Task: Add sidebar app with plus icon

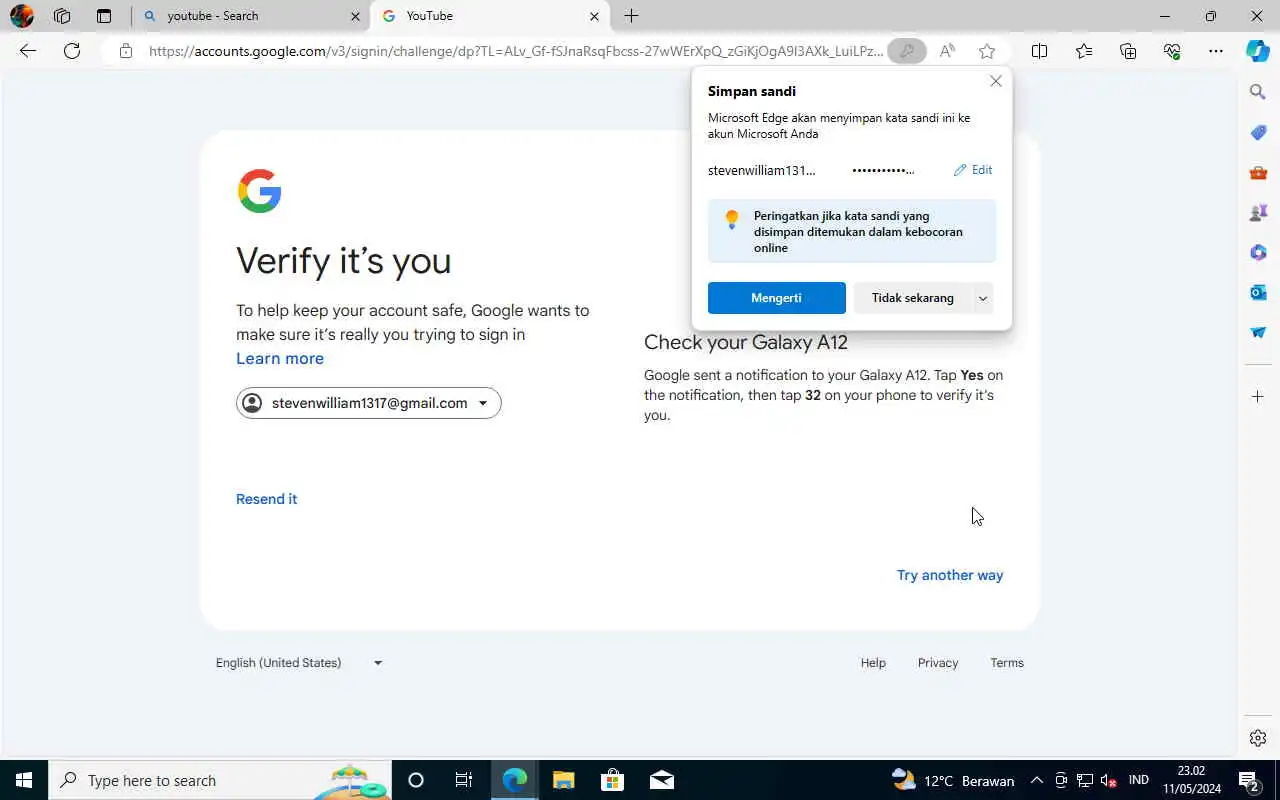Action: tap(1258, 397)
